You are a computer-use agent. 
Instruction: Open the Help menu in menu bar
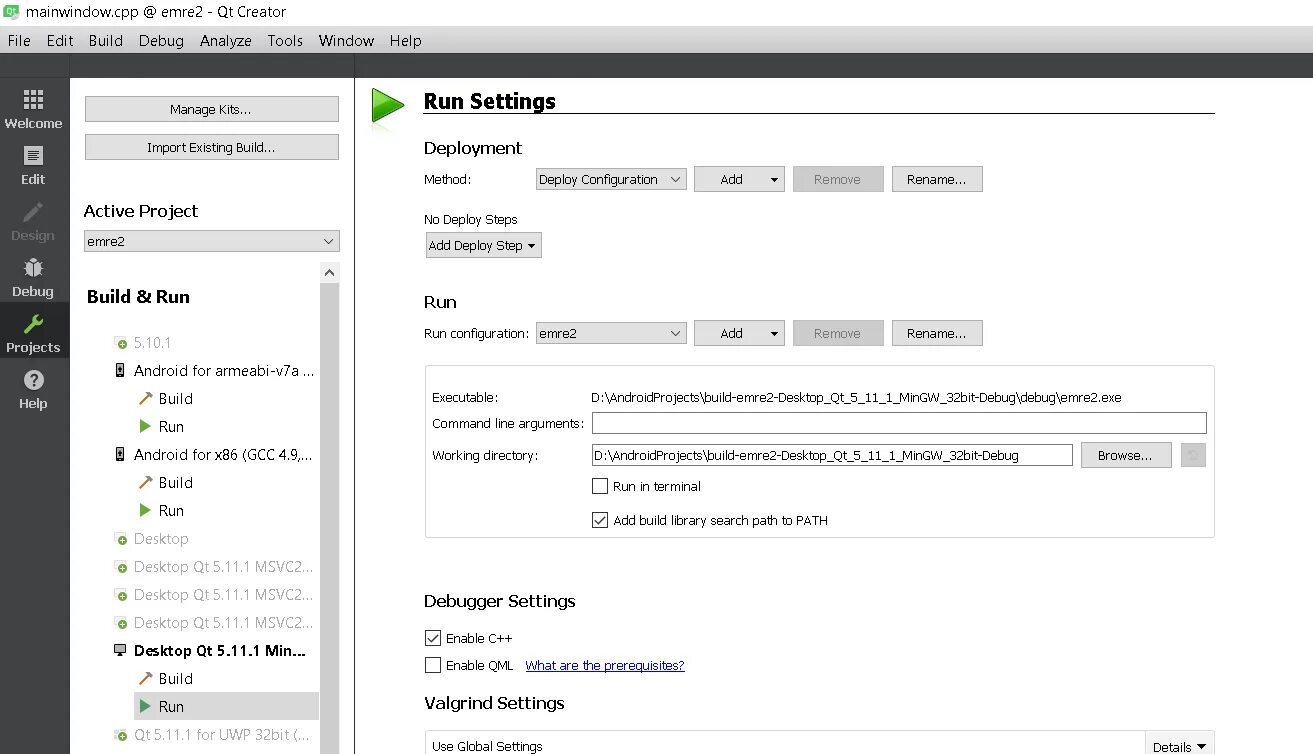(x=405, y=41)
